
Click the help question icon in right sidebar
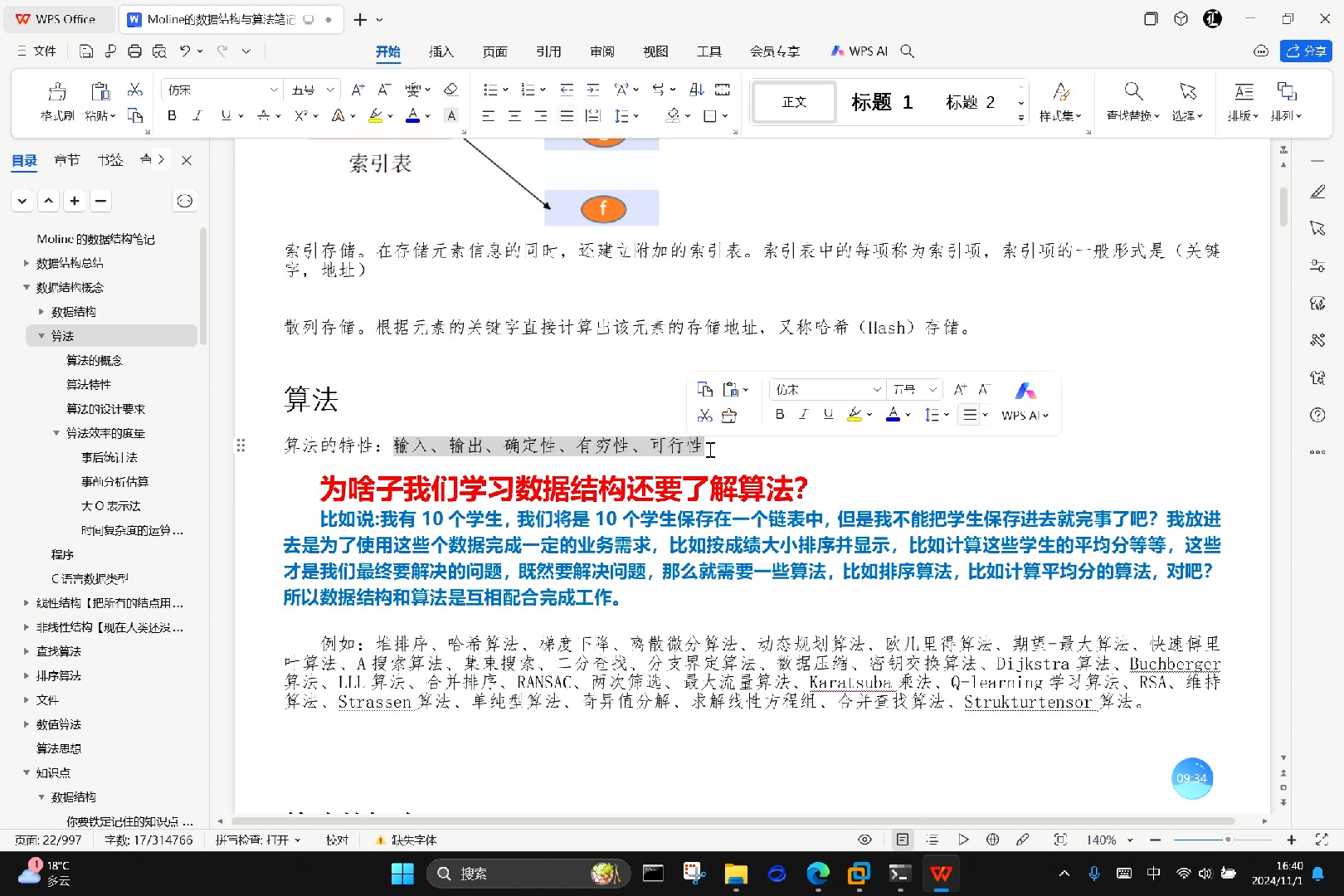[1317, 415]
